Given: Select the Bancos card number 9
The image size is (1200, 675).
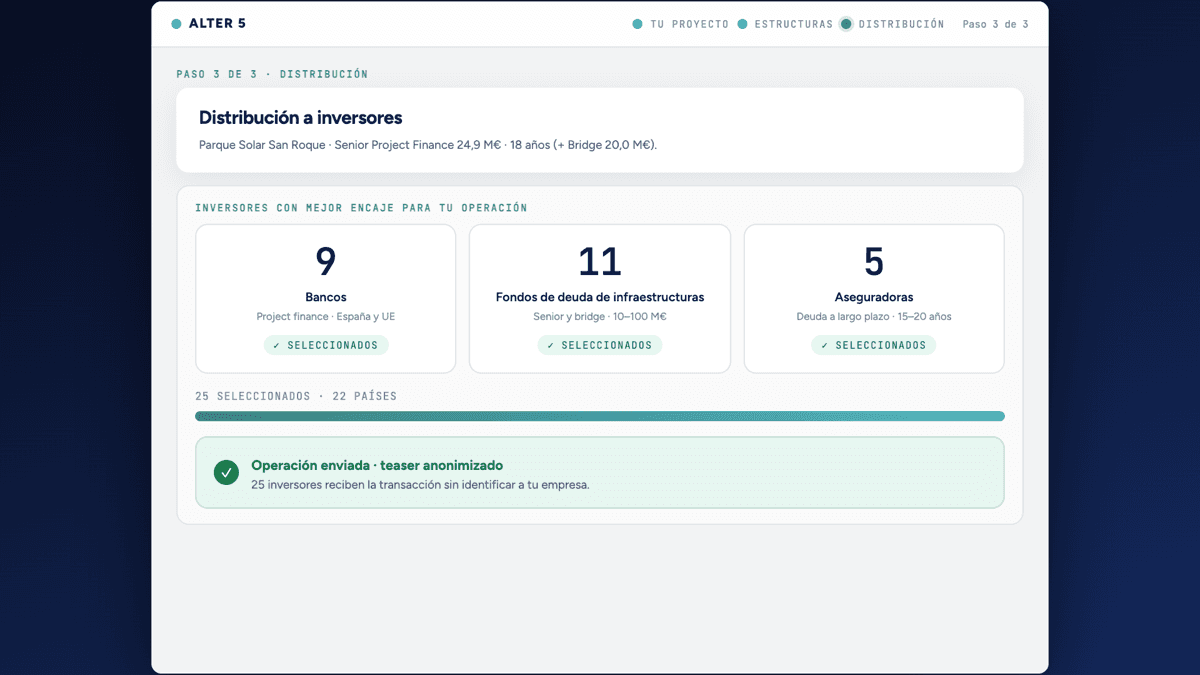Looking at the screenshot, I should 326,261.
